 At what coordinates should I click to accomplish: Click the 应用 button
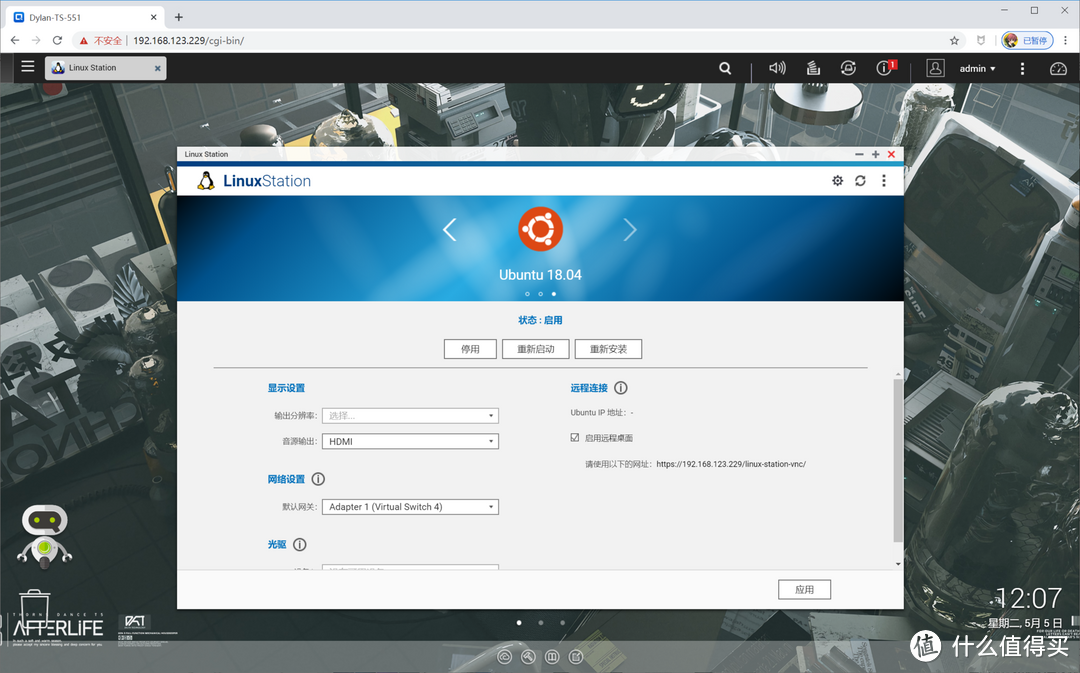click(x=804, y=590)
